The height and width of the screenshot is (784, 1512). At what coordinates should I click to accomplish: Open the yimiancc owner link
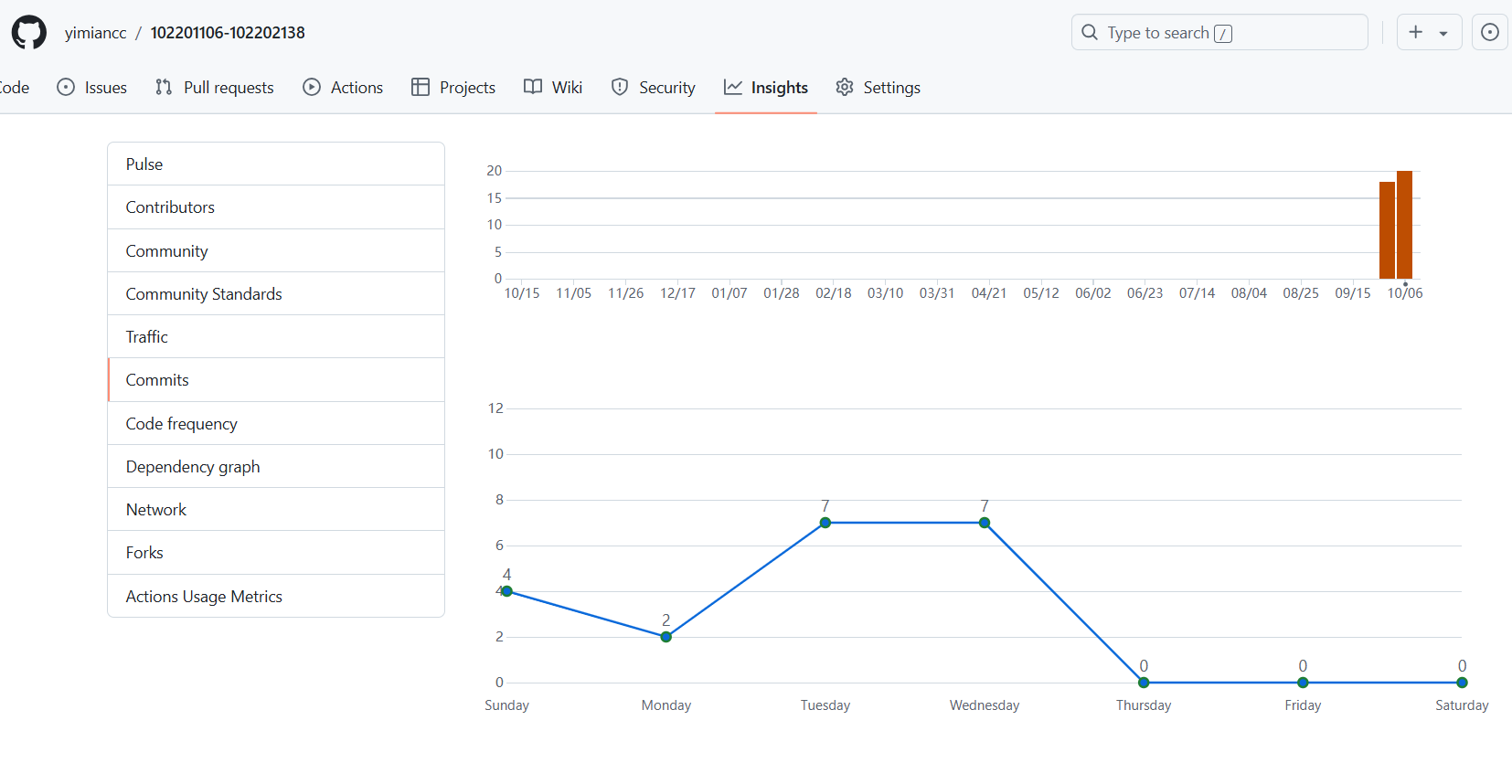coord(96,33)
